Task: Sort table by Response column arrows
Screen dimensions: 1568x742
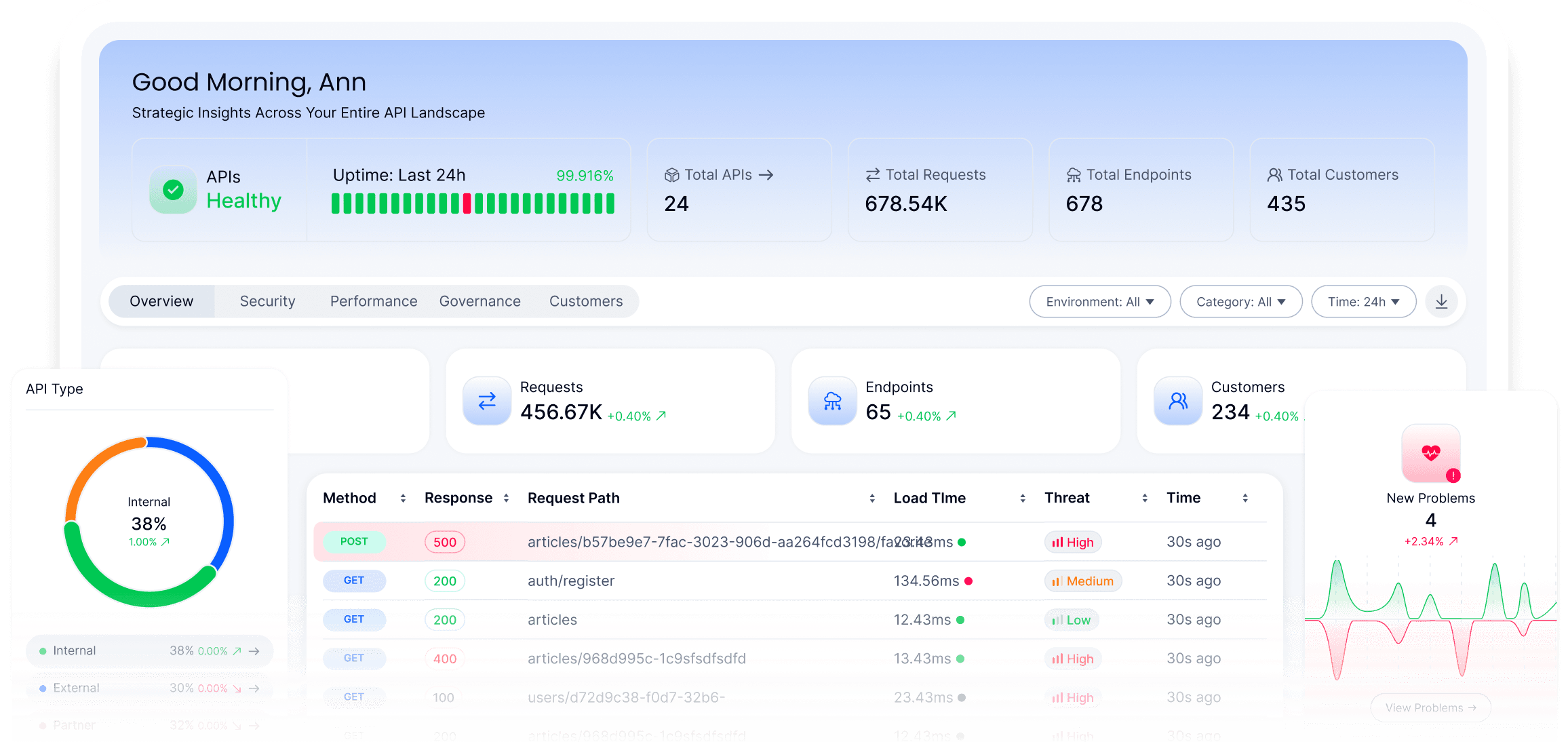Action: click(506, 499)
